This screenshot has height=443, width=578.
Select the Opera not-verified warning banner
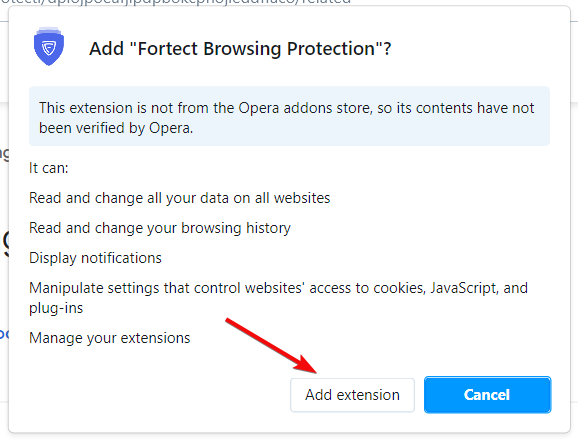point(289,116)
